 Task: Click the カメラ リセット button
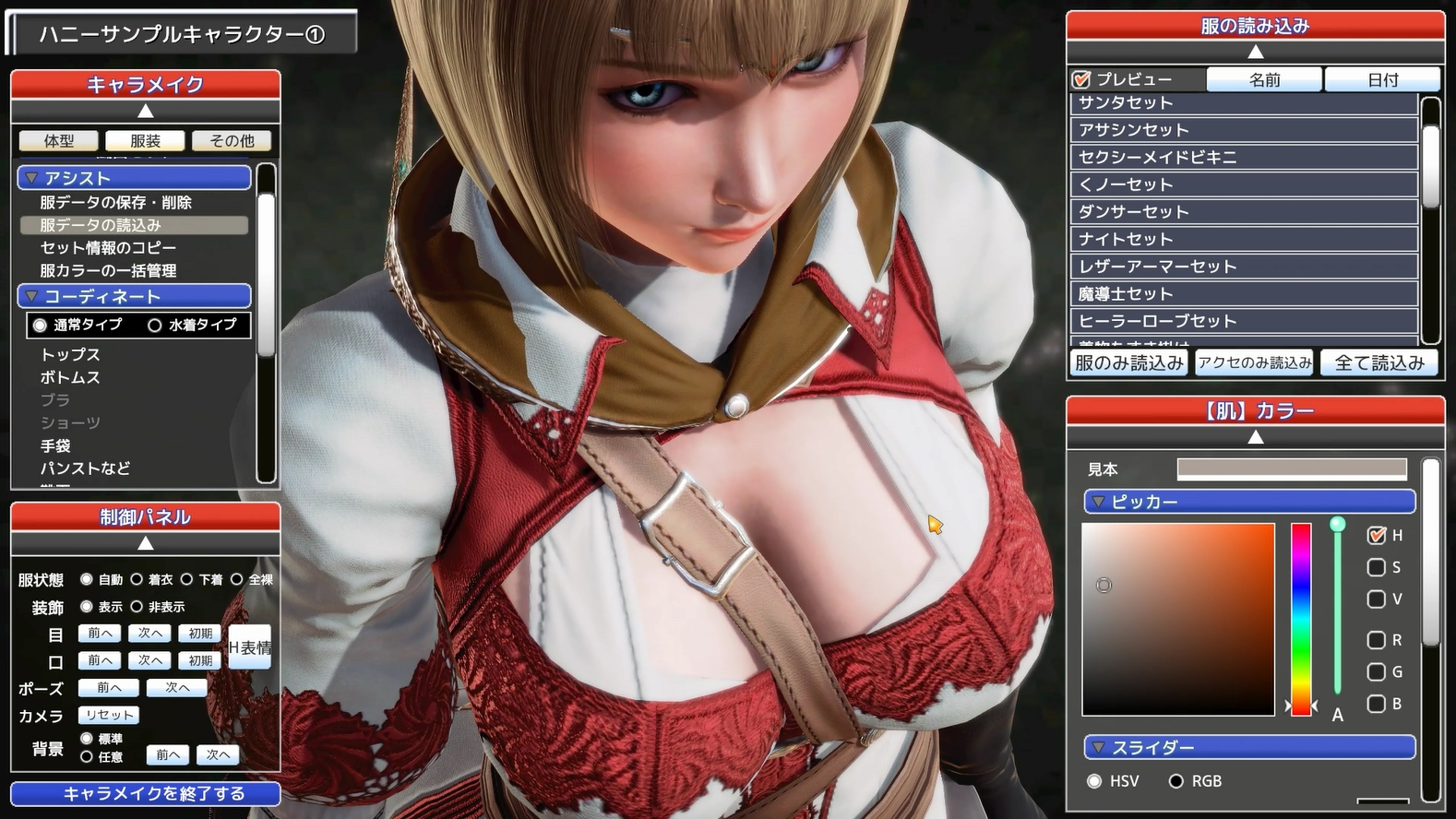coord(109,715)
